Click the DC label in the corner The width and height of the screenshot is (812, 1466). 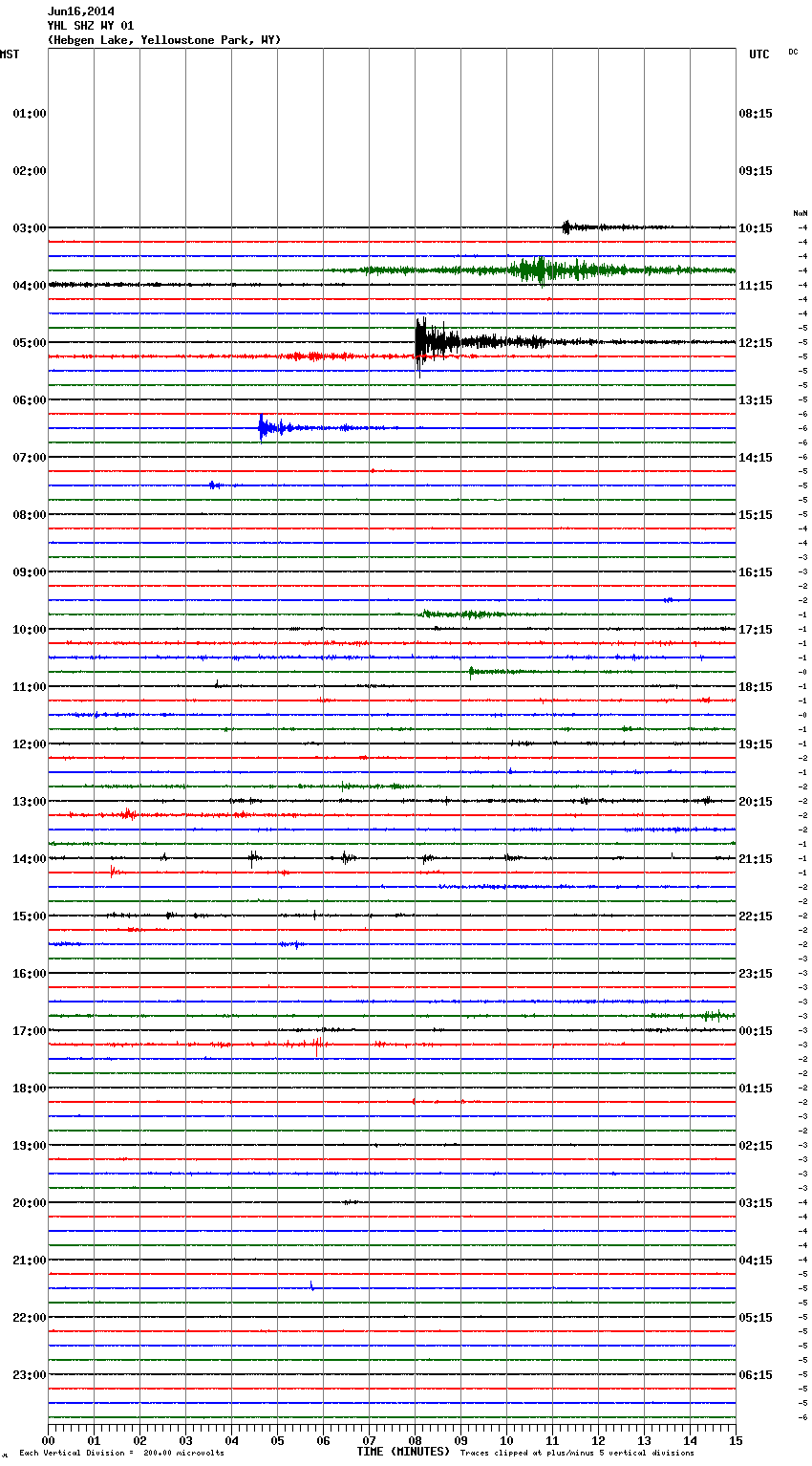(793, 52)
